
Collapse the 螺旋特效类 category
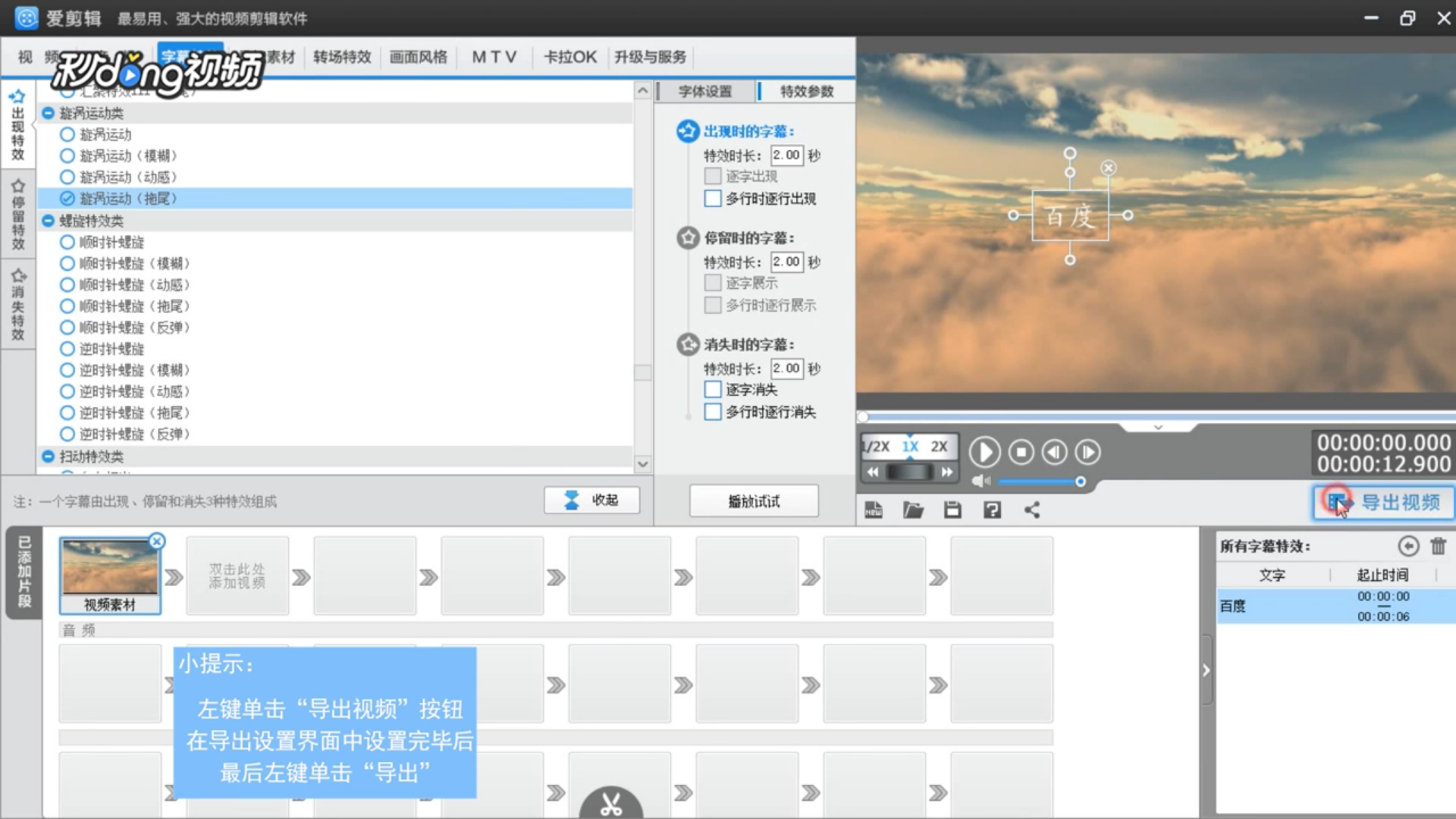pos(49,221)
